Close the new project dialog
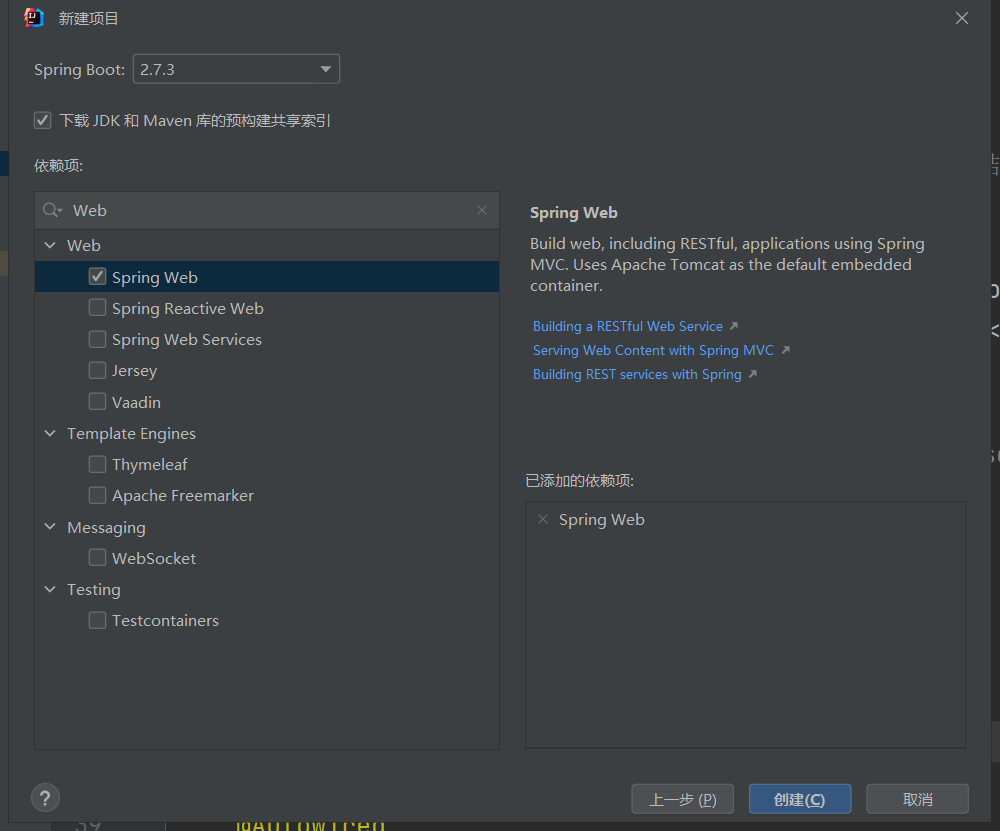The width and height of the screenshot is (1000, 831). [962, 18]
